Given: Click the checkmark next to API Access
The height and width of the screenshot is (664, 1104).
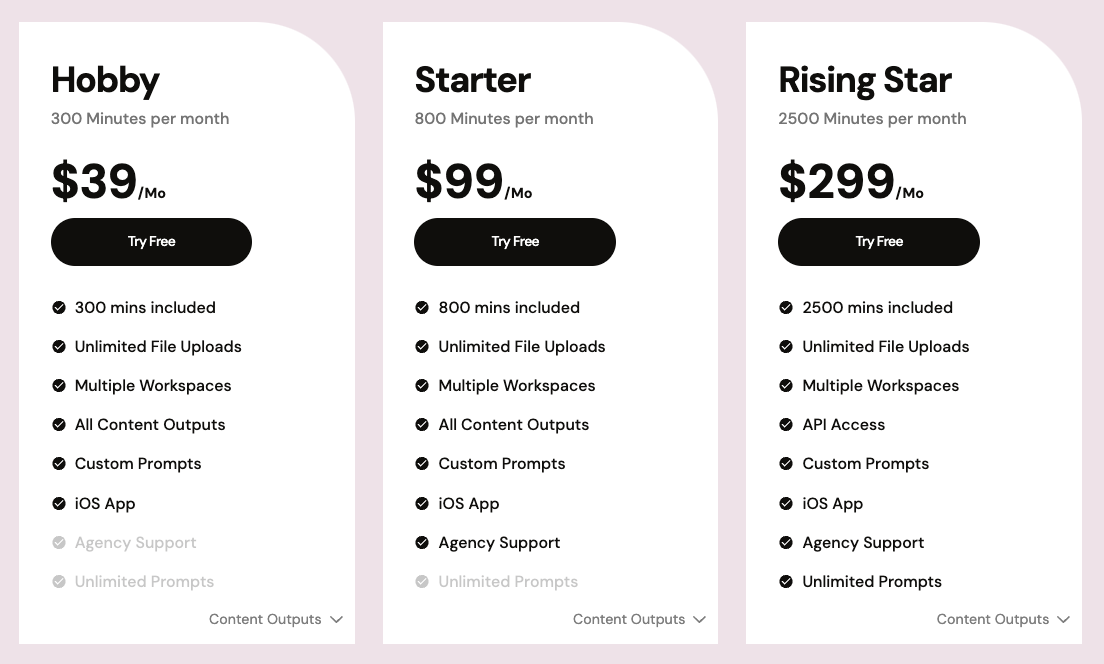Looking at the screenshot, I should tap(787, 425).
